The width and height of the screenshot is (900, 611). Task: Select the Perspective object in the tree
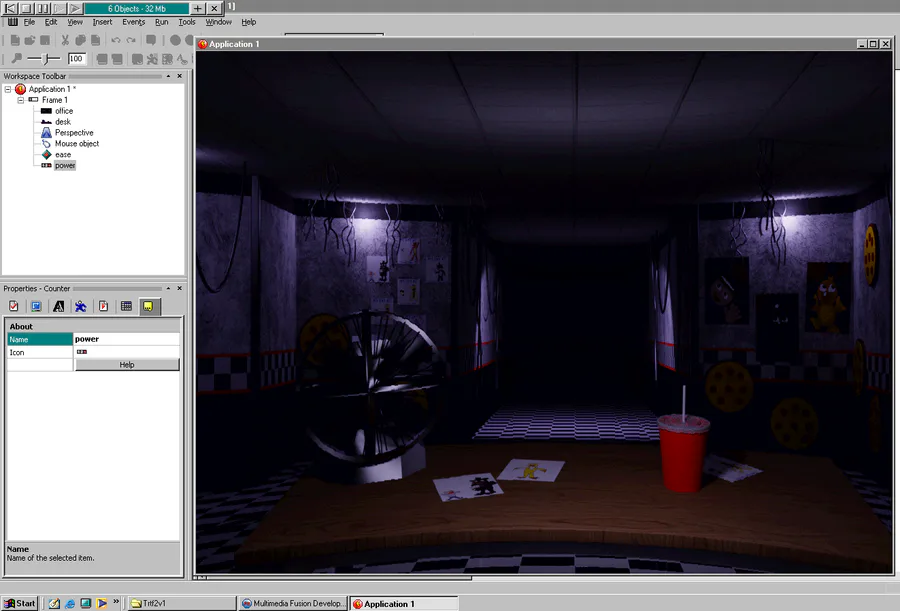point(74,133)
